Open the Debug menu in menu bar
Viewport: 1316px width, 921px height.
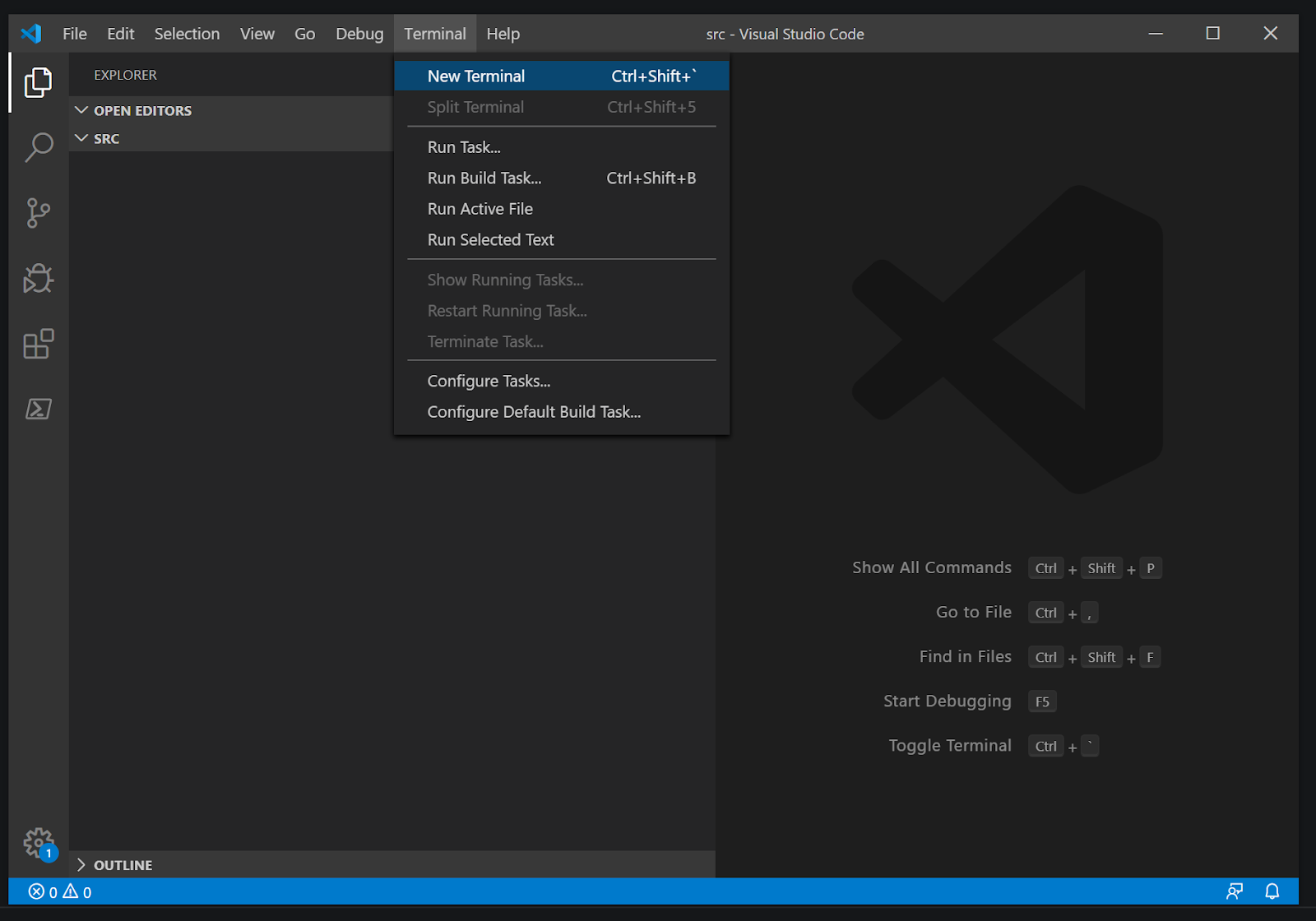(359, 34)
